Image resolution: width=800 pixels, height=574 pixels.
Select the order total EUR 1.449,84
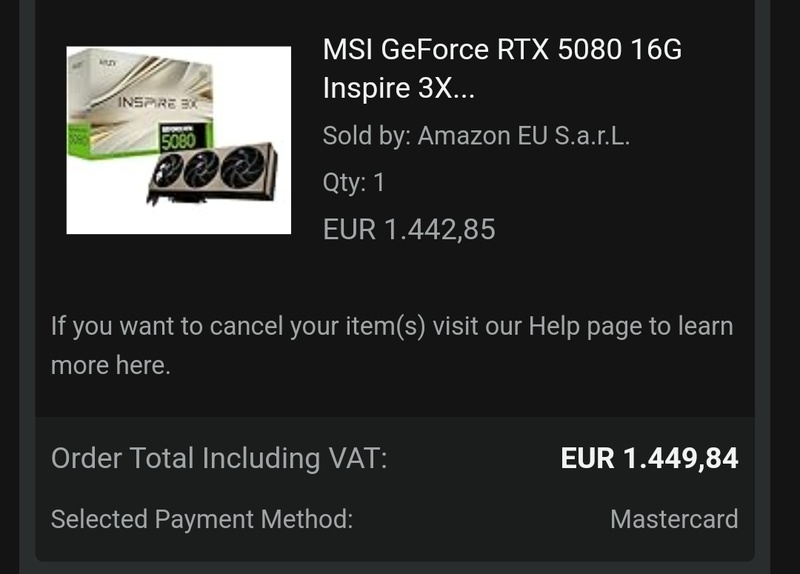tap(649, 459)
